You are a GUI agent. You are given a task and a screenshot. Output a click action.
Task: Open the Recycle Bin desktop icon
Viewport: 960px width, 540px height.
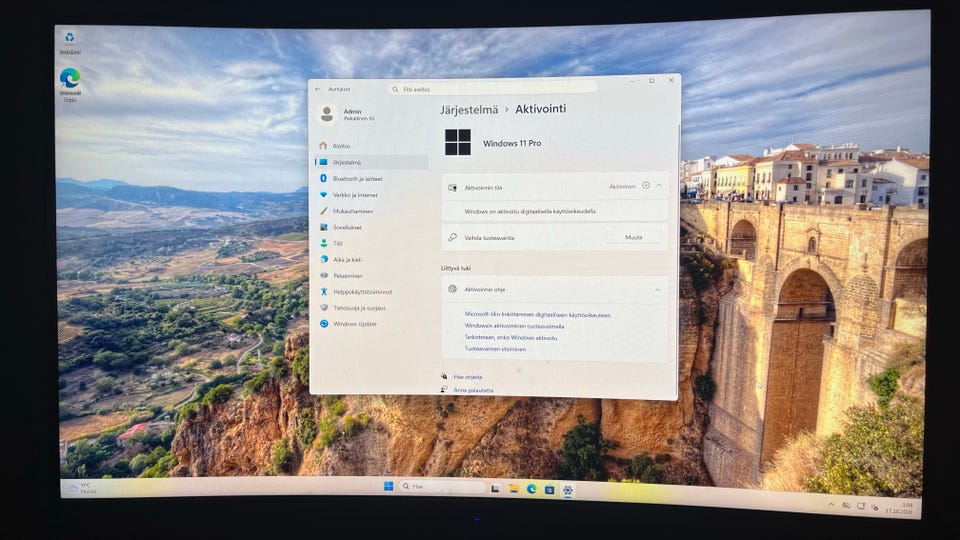(70, 42)
